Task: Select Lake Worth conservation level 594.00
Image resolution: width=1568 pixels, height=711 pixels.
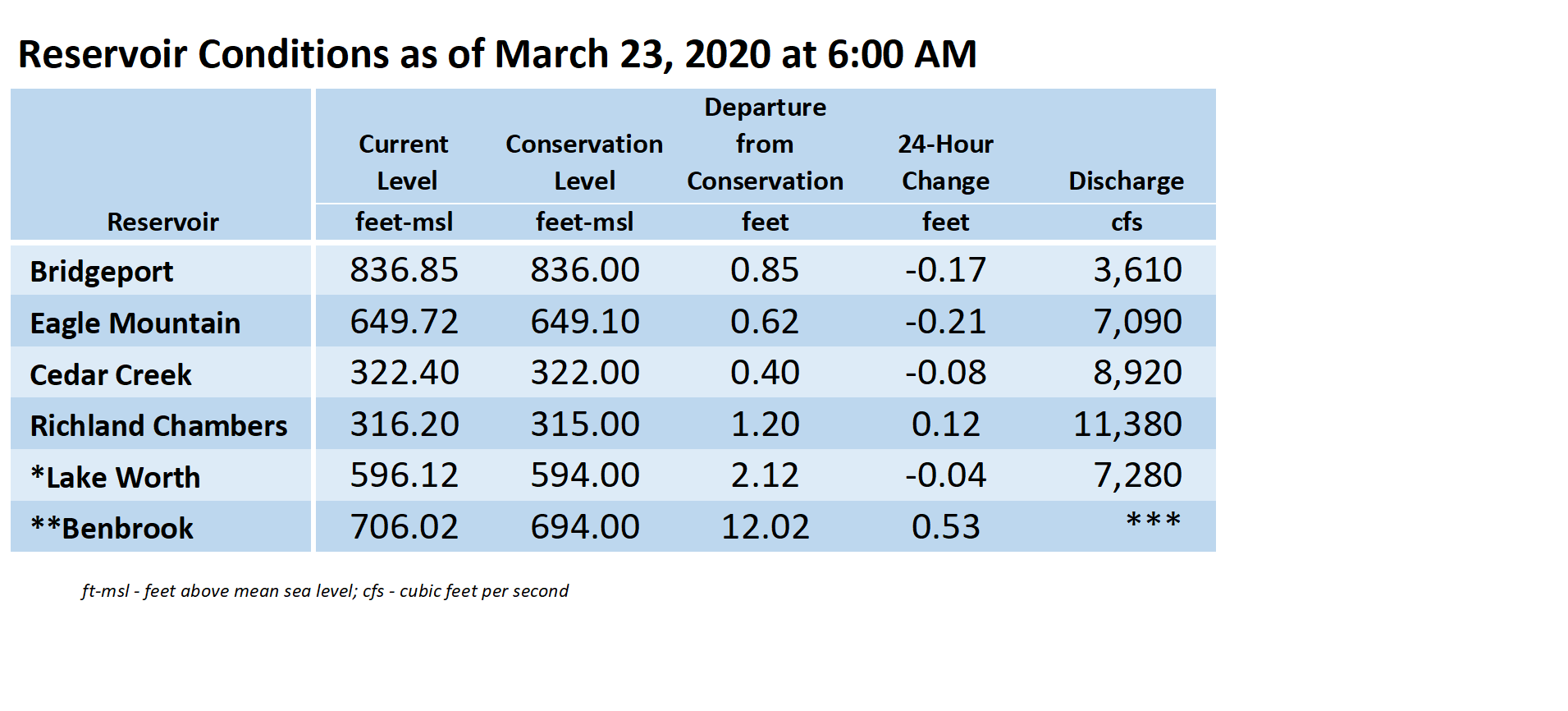Action: coord(584,475)
